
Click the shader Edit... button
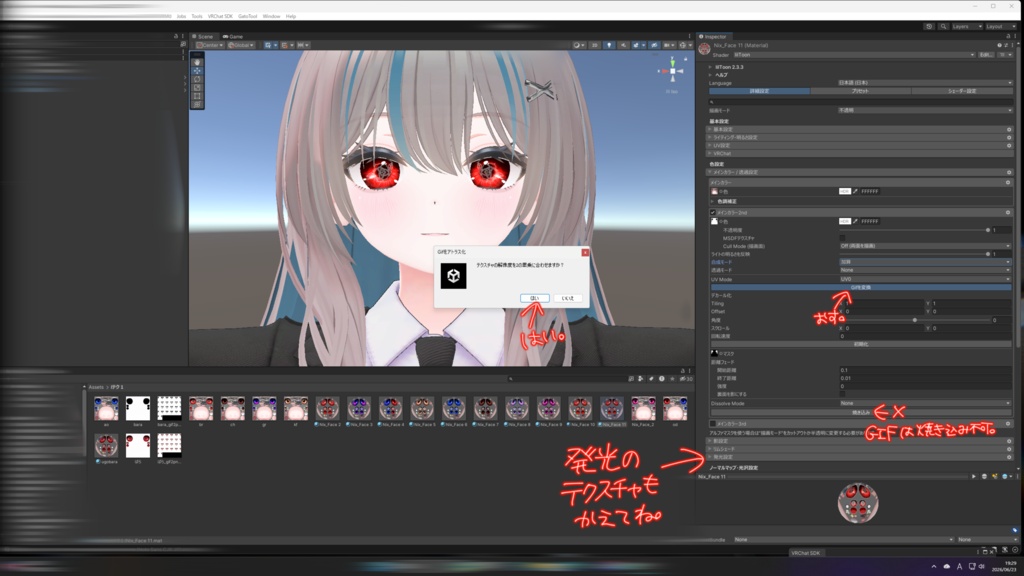click(x=985, y=55)
